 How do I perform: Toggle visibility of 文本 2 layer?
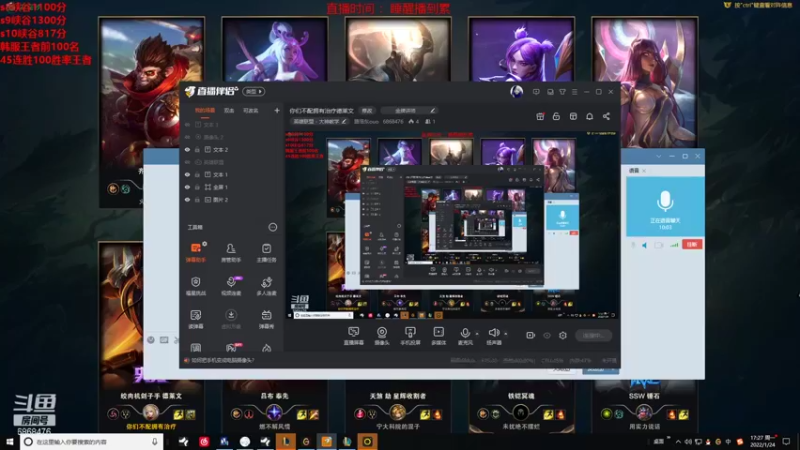[187, 149]
